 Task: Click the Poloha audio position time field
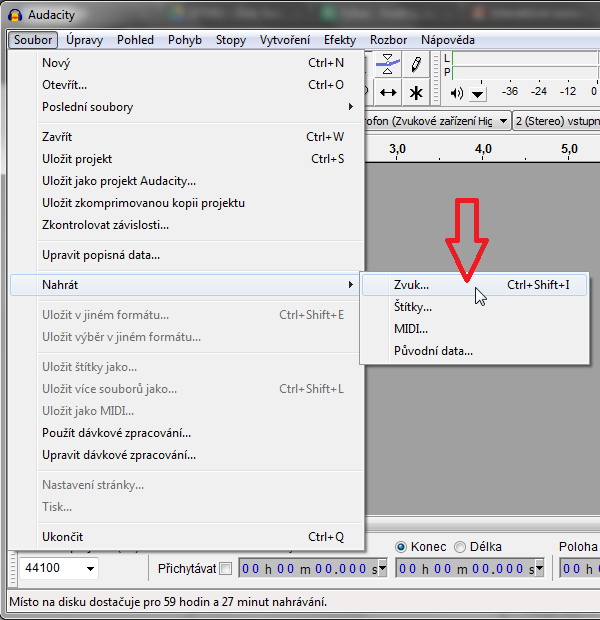click(x=580, y=569)
